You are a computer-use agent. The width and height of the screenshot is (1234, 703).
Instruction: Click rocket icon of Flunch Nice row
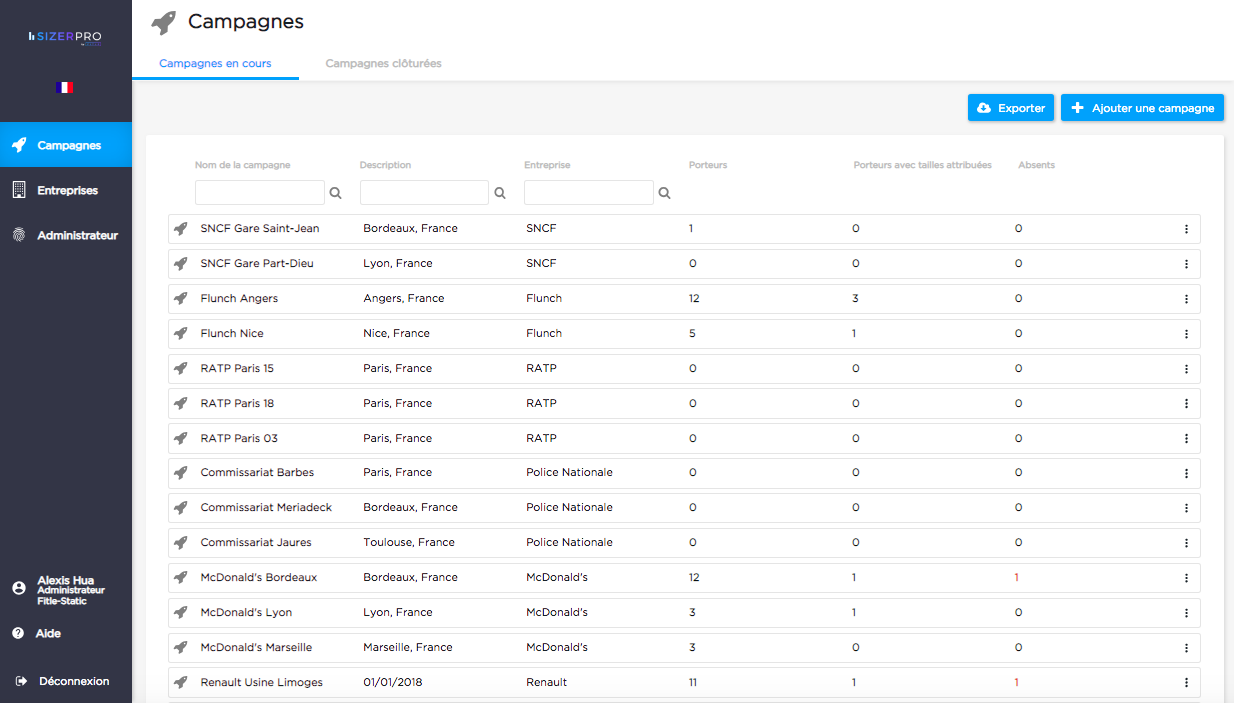[180, 334]
